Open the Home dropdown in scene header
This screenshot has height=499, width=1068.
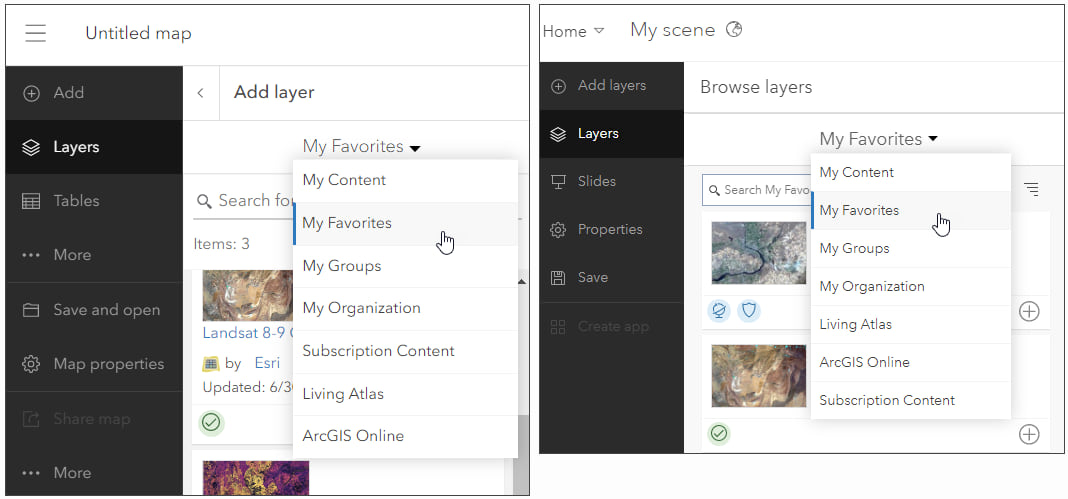coord(573,31)
